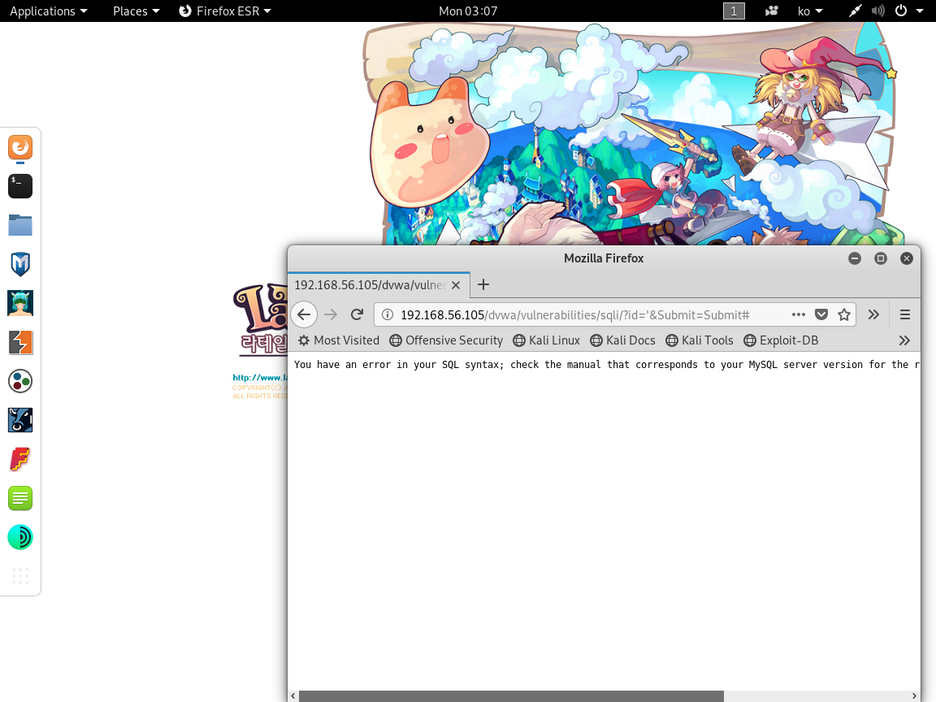The image size is (936, 702).
Task: Open Kali Docs bookmark
Action: [x=622, y=340]
